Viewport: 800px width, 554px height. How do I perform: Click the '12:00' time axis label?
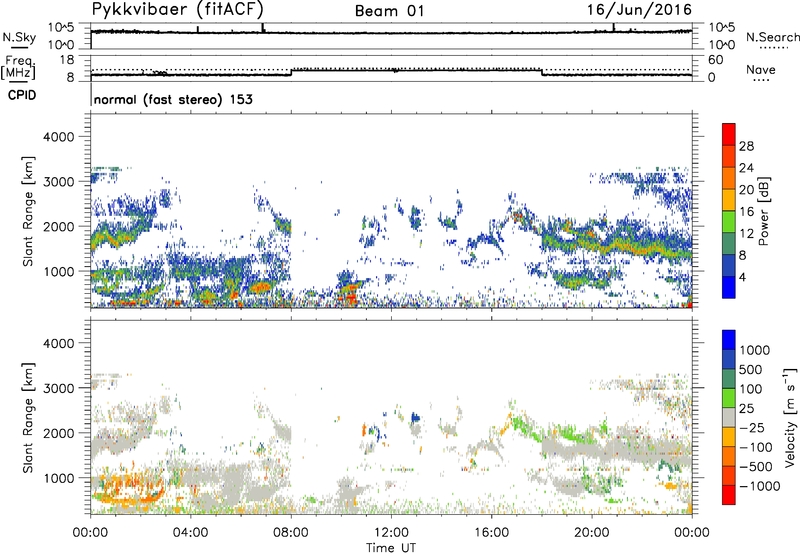(x=391, y=533)
